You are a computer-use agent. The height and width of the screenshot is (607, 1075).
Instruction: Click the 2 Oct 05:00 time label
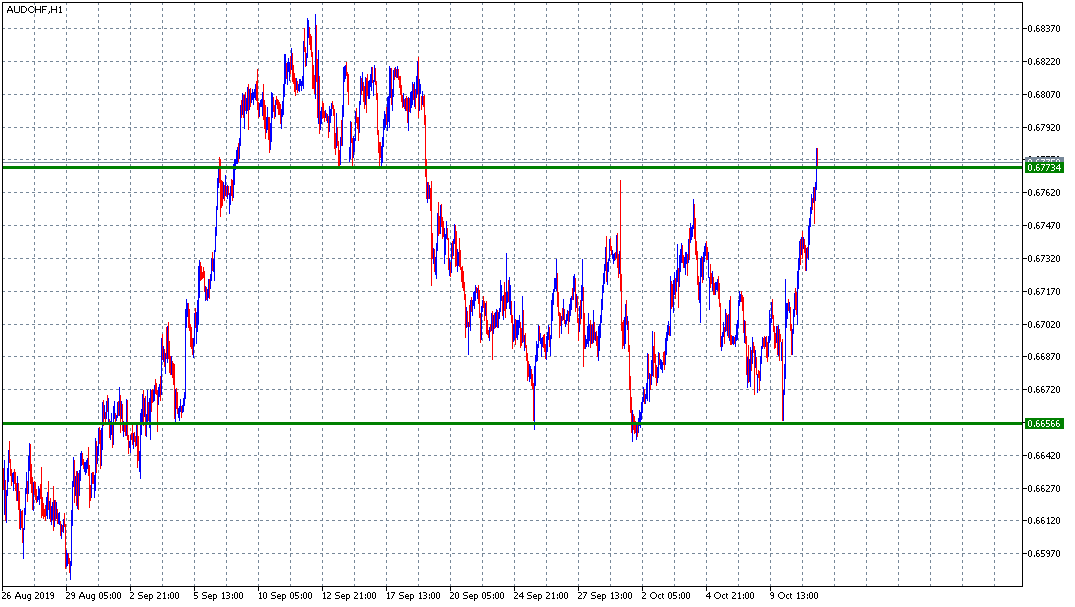[666, 595]
